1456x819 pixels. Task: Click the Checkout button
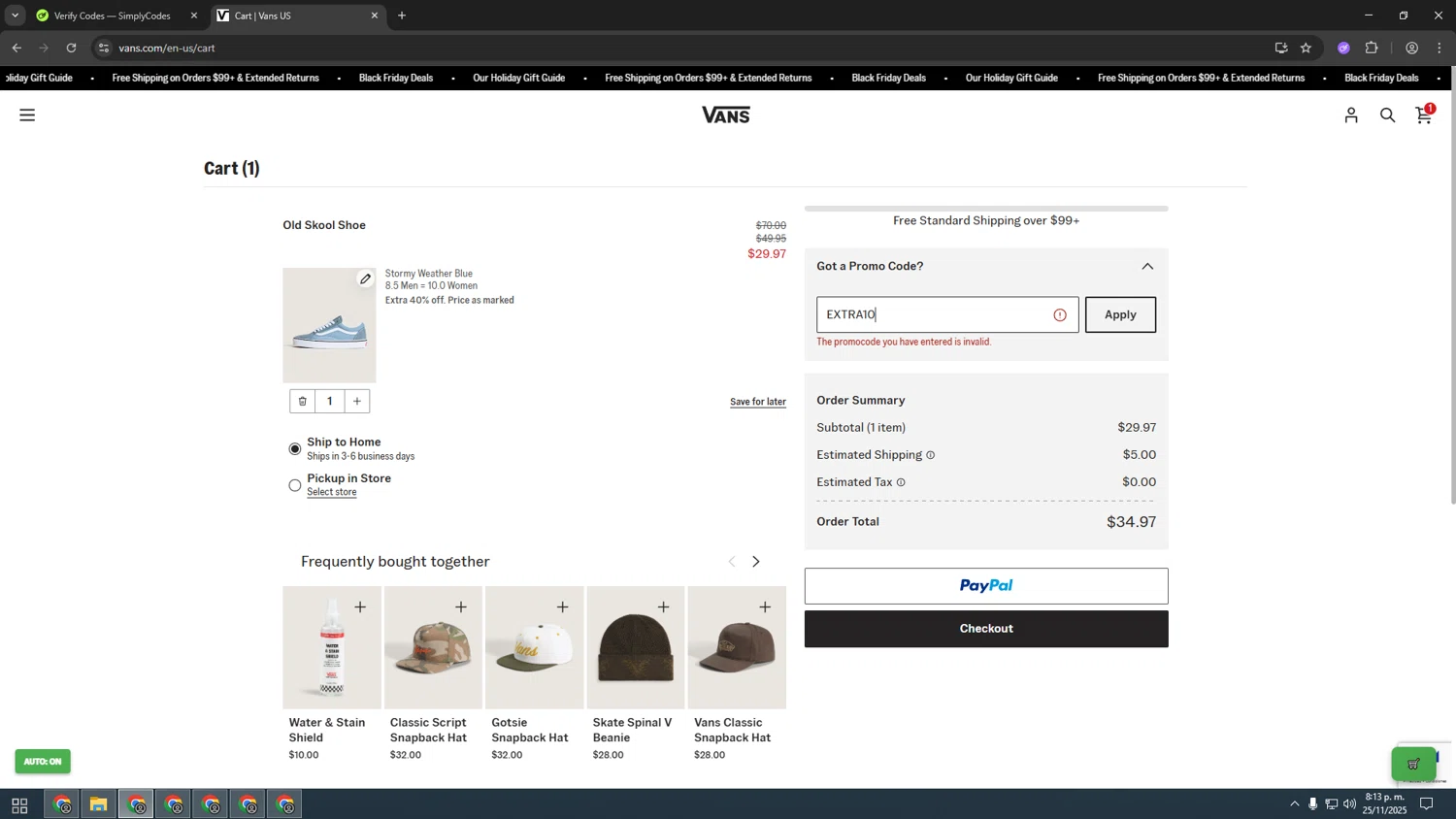(986, 629)
